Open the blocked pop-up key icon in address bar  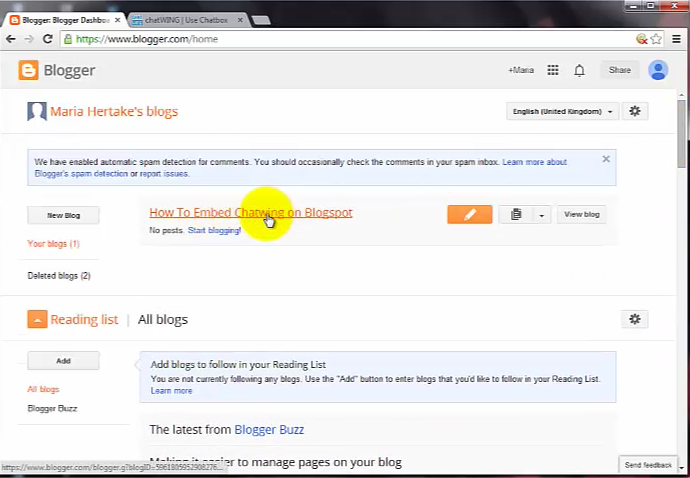642,39
